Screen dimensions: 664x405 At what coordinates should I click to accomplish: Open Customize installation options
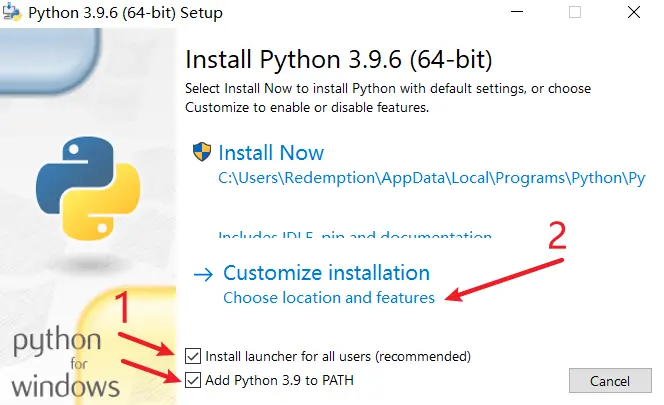pyautogui.click(x=326, y=273)
